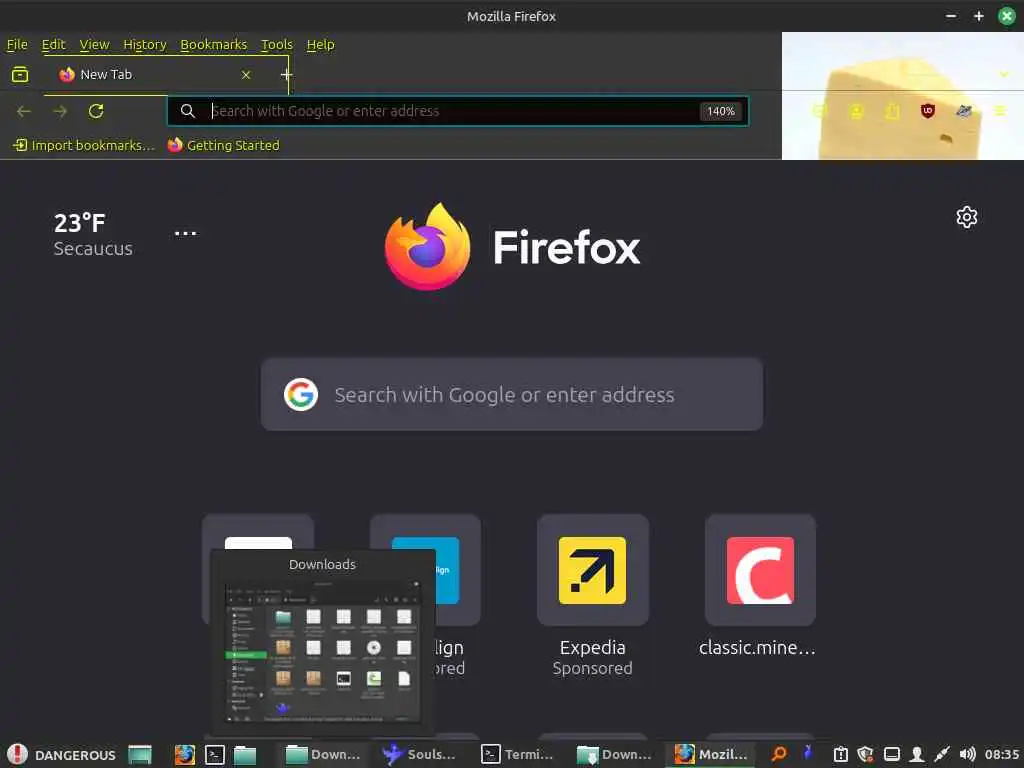
Task: Open the File menu
Action: (x=17, y=44)
